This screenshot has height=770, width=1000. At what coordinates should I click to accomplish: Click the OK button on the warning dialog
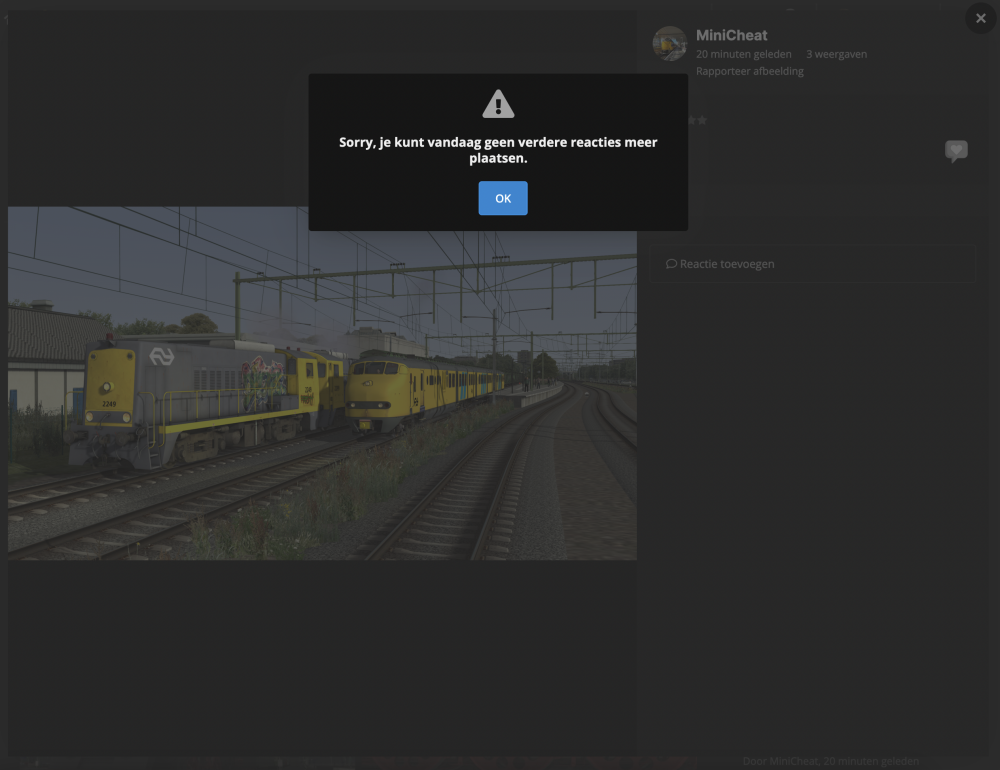coord(502,198)
